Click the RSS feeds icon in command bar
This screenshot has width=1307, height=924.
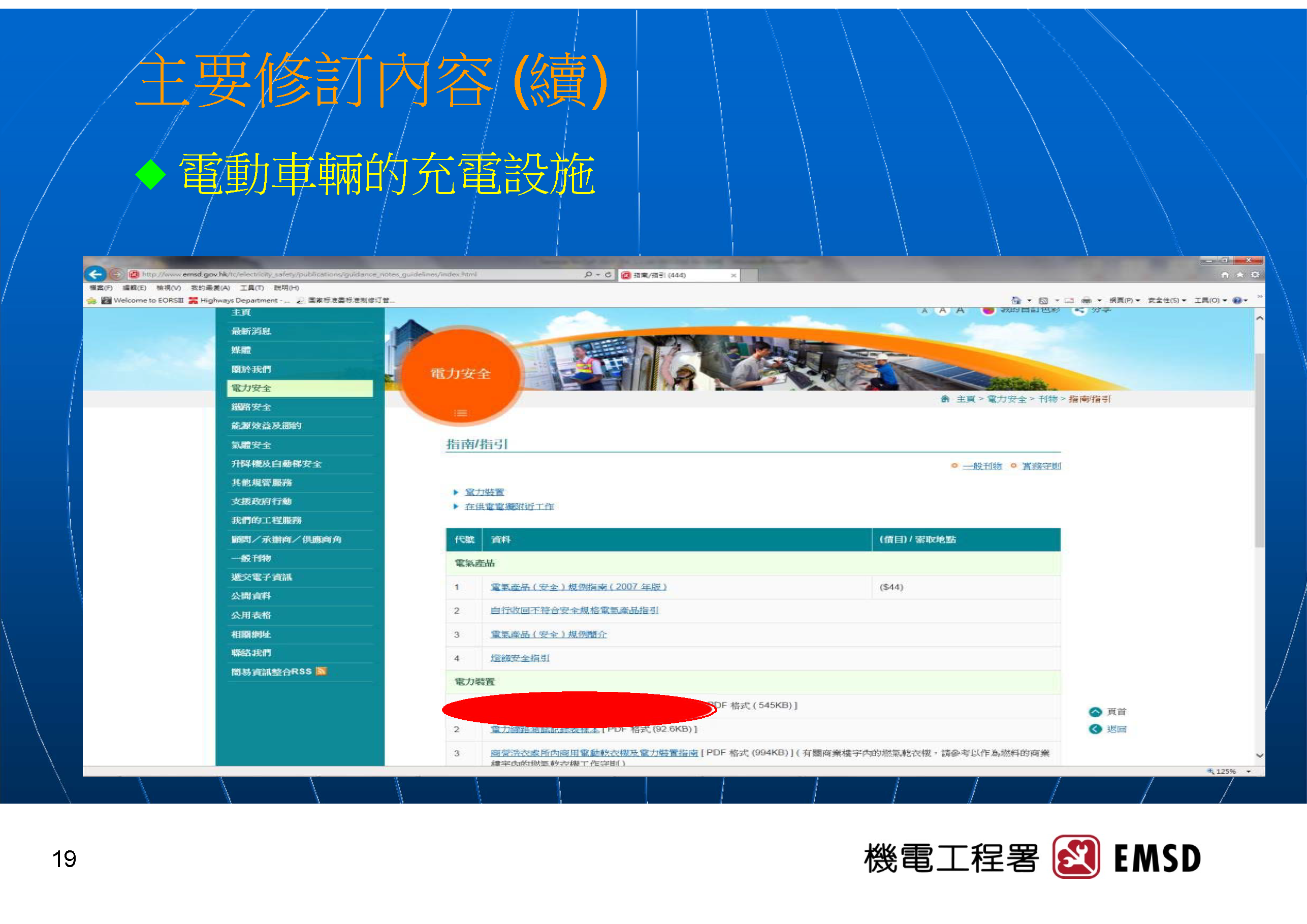pos(1043,301)
